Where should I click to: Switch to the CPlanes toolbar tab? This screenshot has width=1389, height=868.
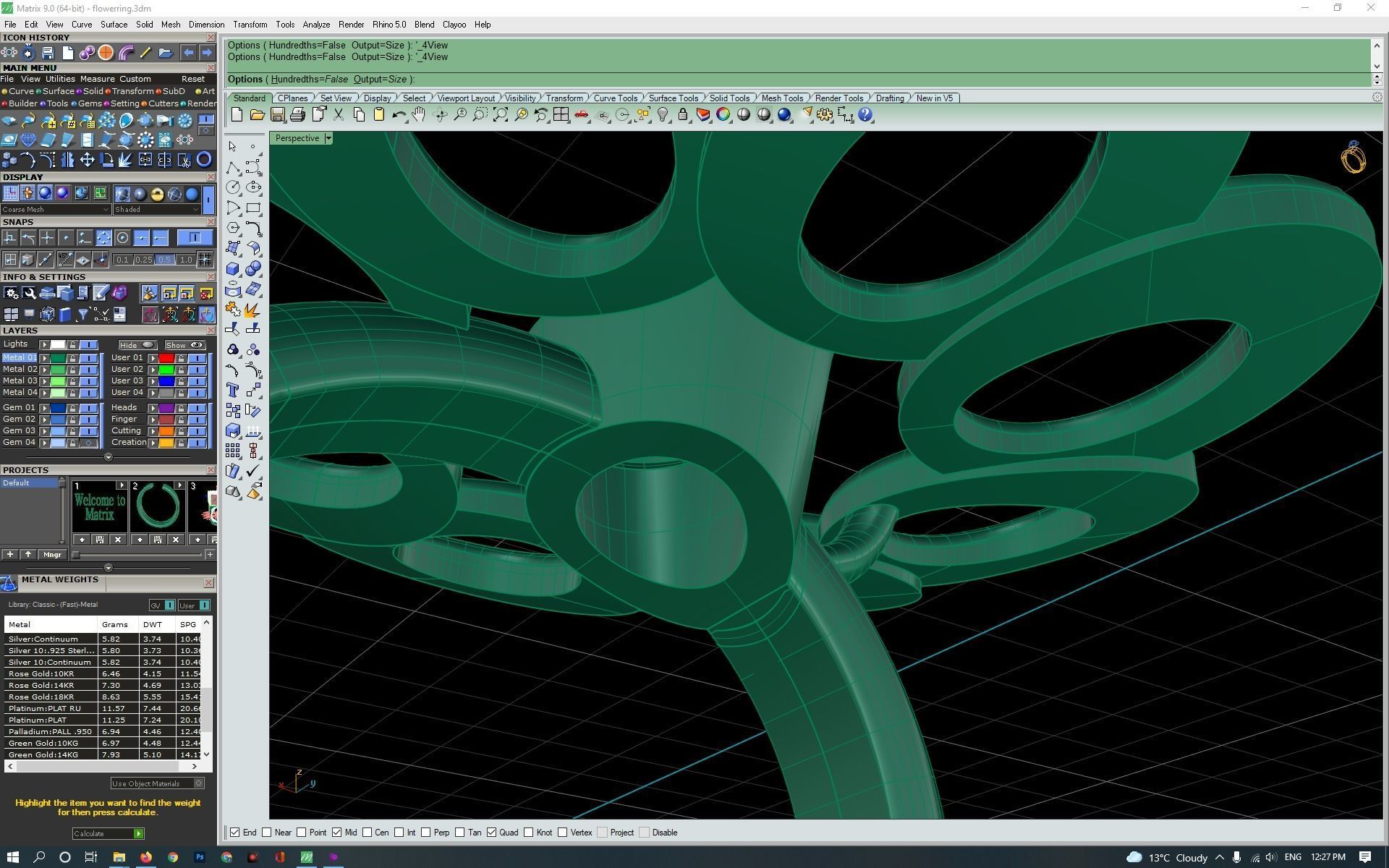click(292, 98)
